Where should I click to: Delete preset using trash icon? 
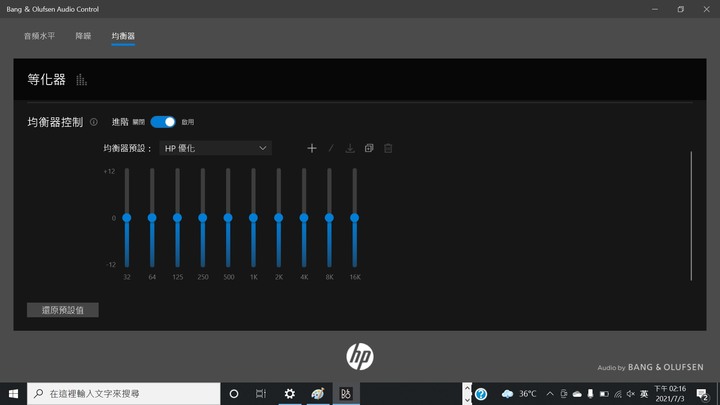388,148
